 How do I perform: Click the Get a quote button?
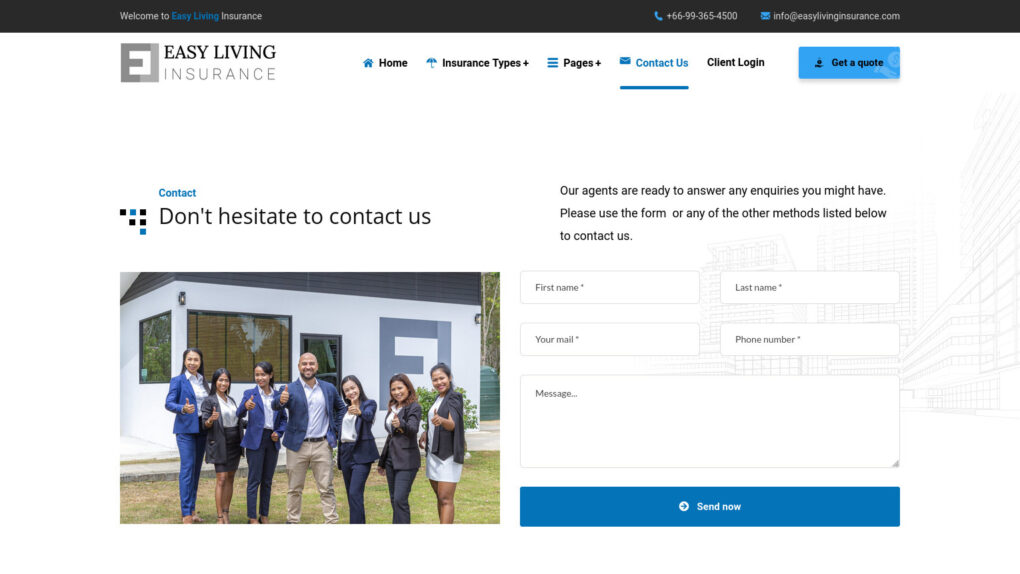(x=849, y=62)
